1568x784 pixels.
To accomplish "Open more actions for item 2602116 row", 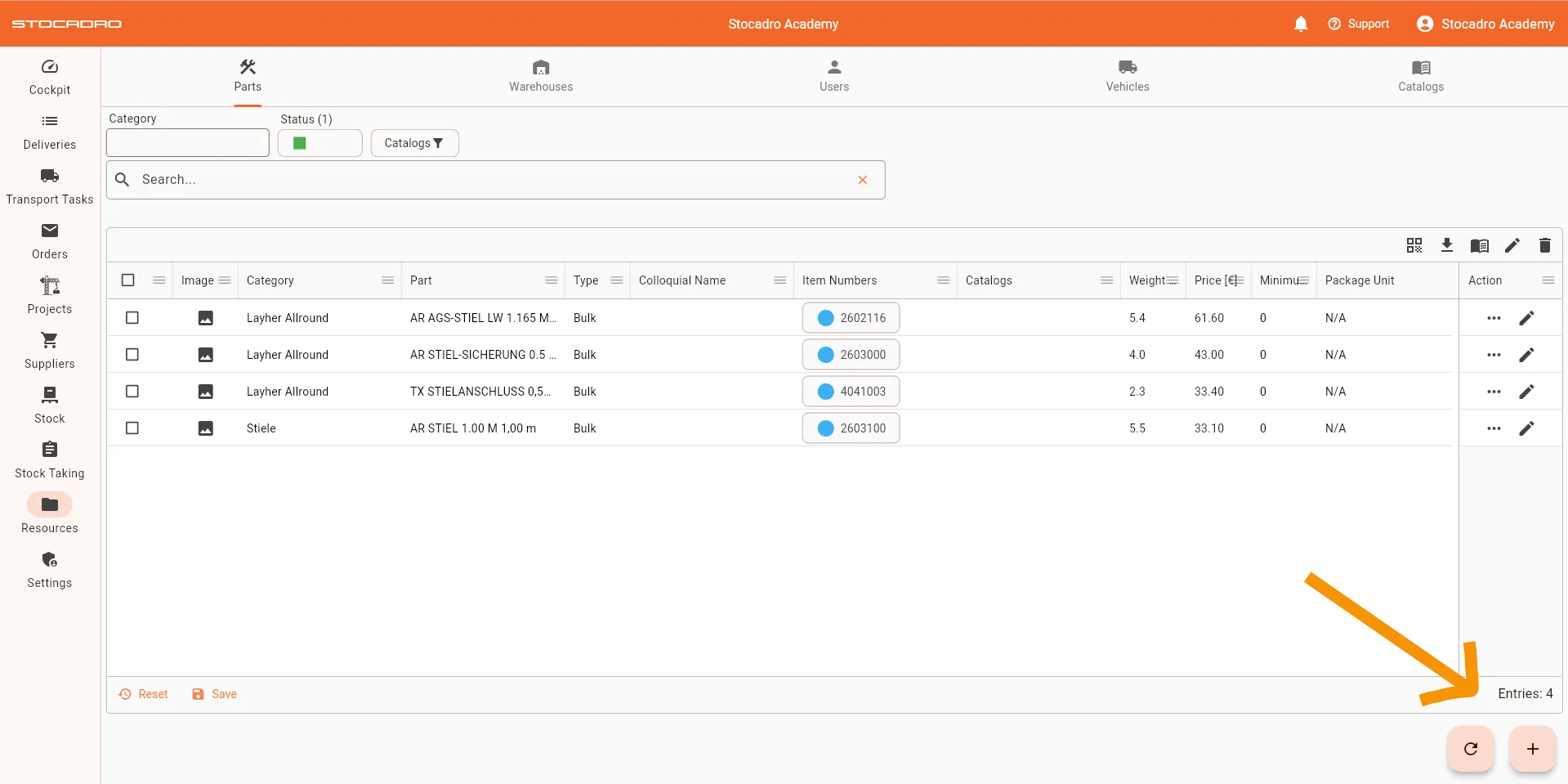I will coord(1494,318).
